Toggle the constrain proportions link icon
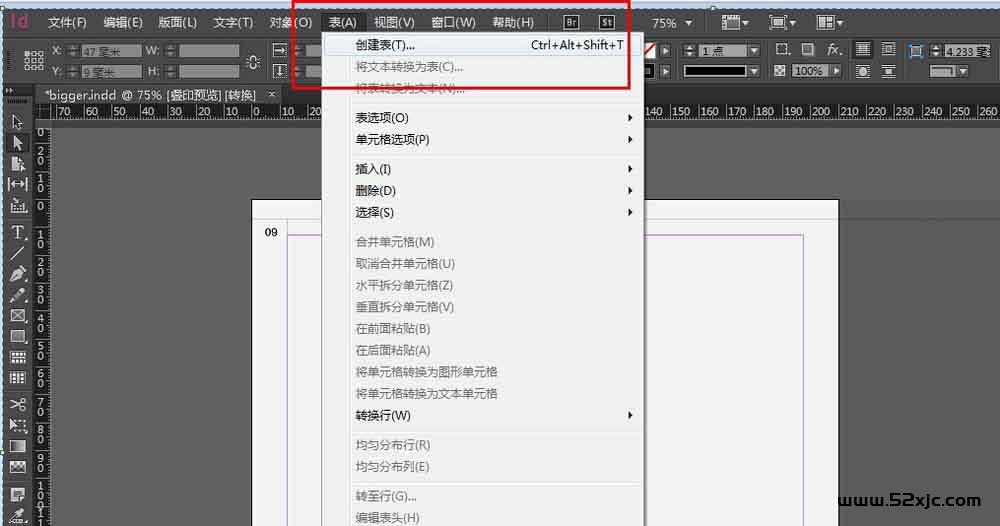 pos(252,62)
